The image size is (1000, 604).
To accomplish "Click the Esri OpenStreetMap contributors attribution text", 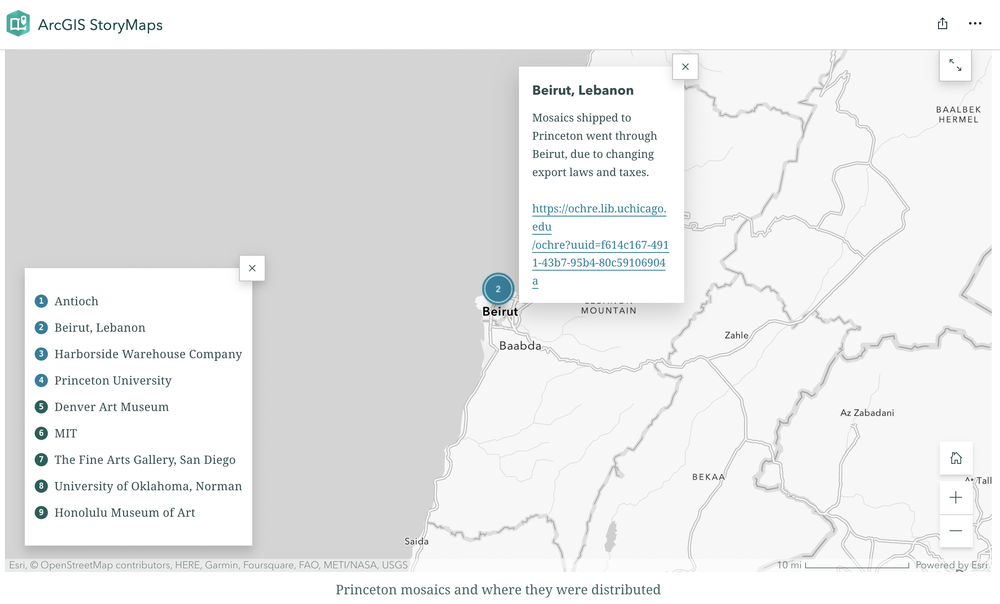I will click(x=208, y=564).
